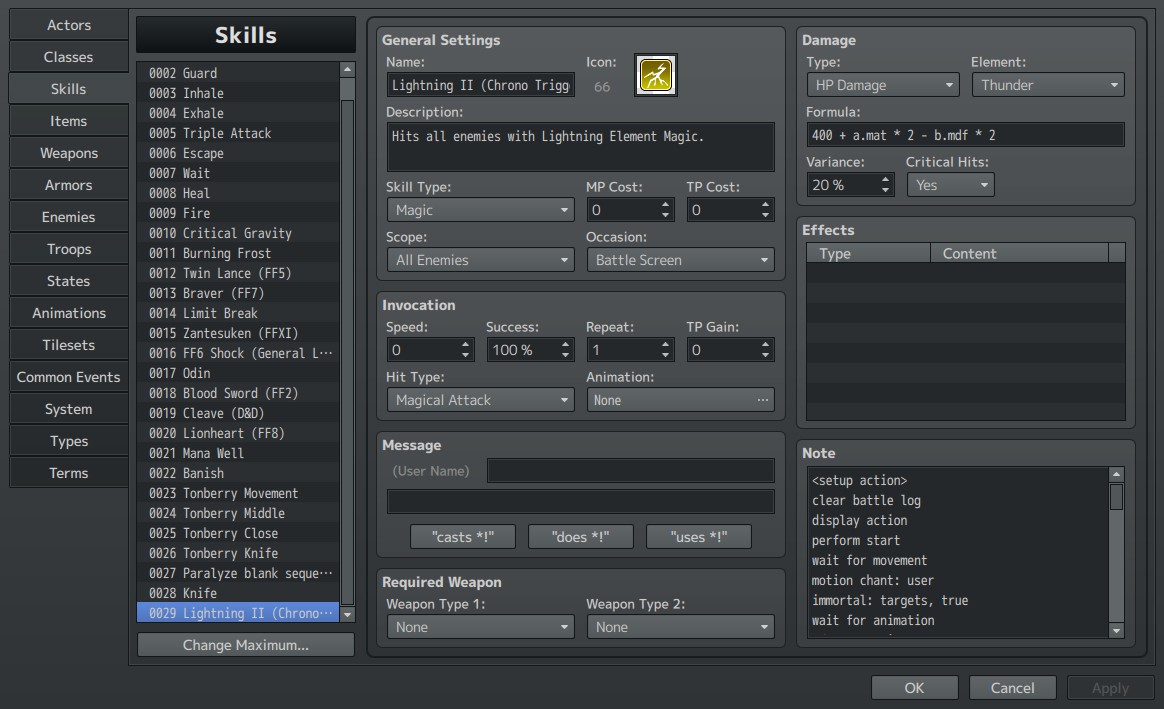The width and height of the screenshot is (1164, 709).
Task: Increase the Success percentage stepper
Action: 566,344
